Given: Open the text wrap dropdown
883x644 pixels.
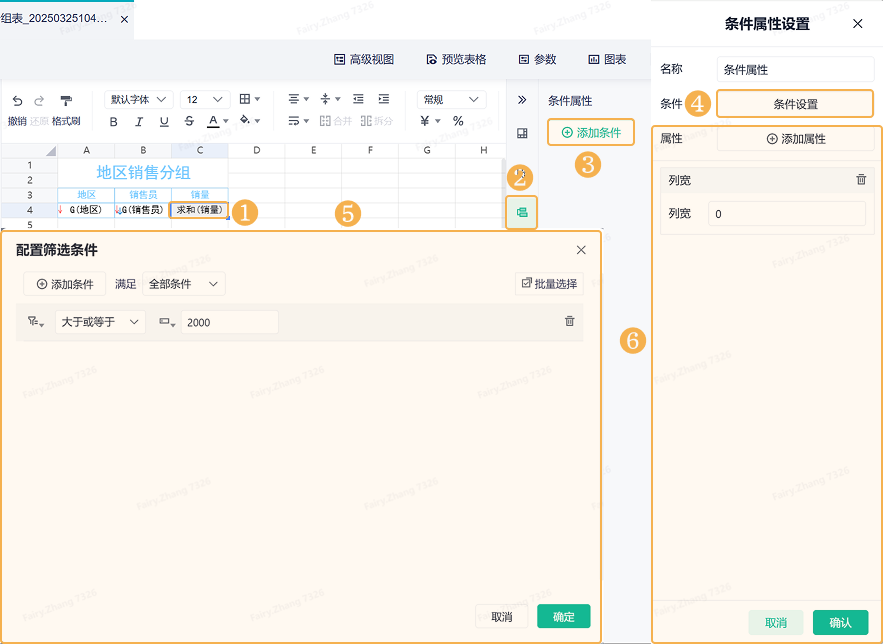Looking at the screenshot, I should coord(298,121).
